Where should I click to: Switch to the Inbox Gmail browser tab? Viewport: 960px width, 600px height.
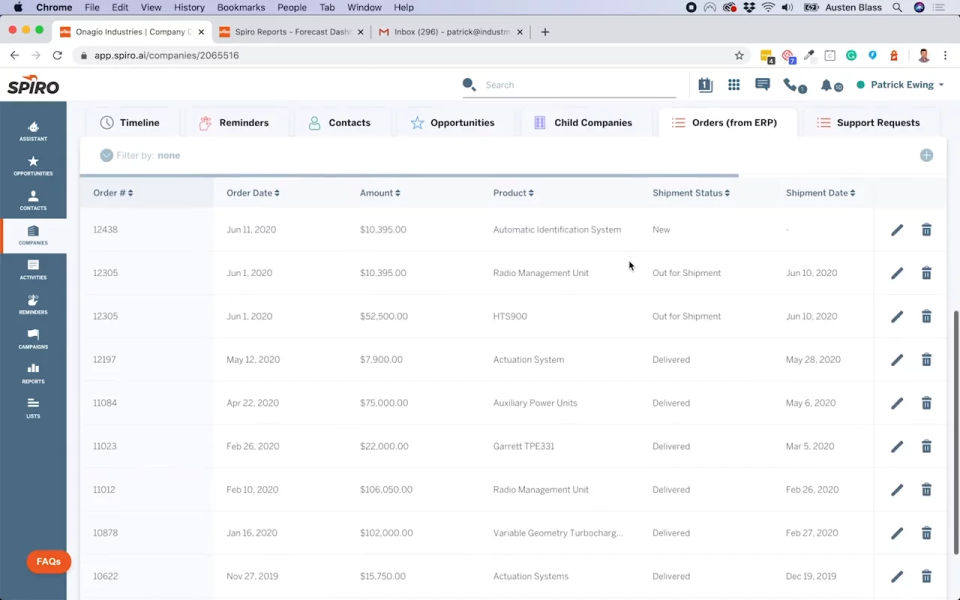point(451,32)
